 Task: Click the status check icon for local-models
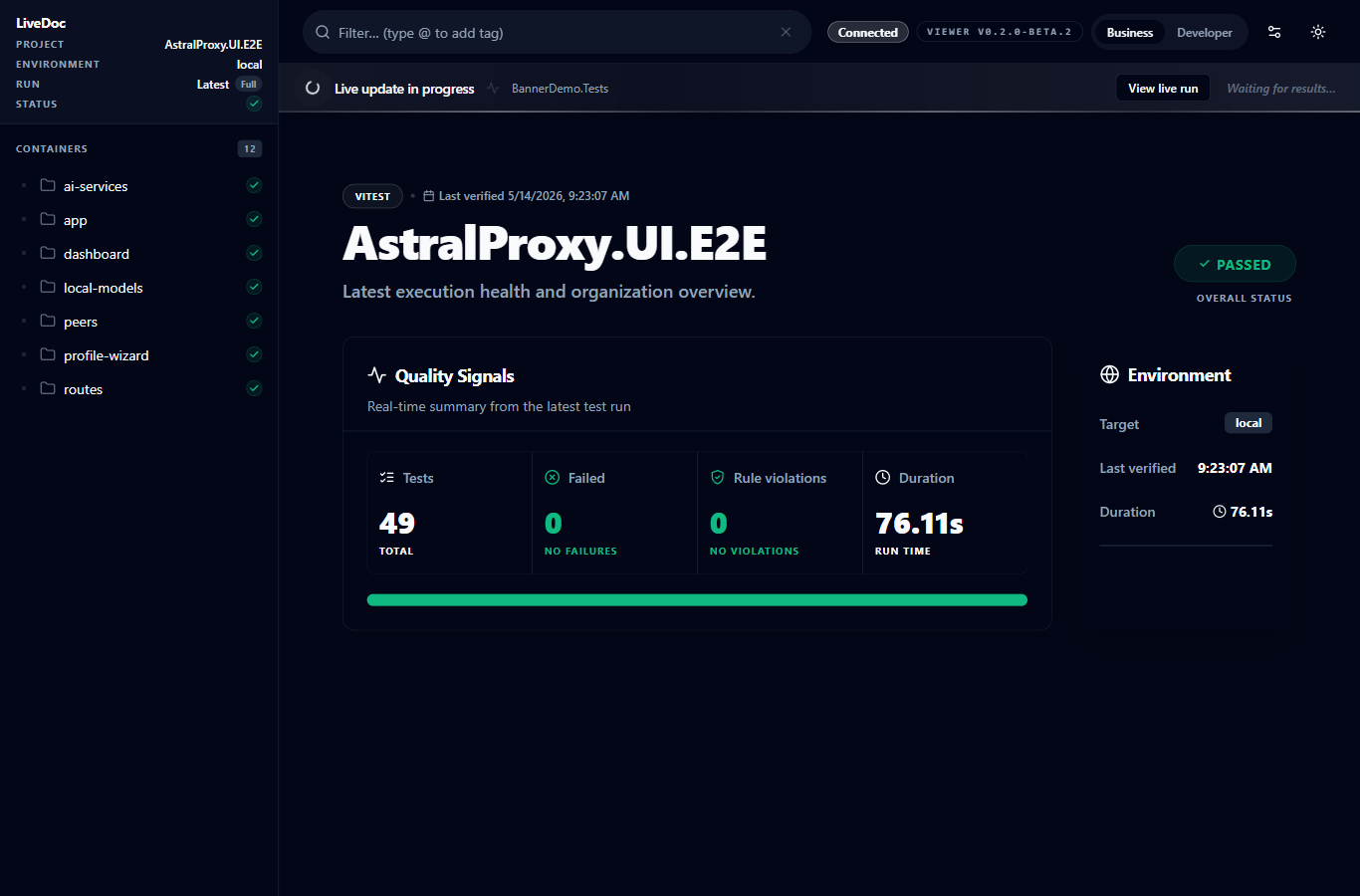(x=254, y=287)
